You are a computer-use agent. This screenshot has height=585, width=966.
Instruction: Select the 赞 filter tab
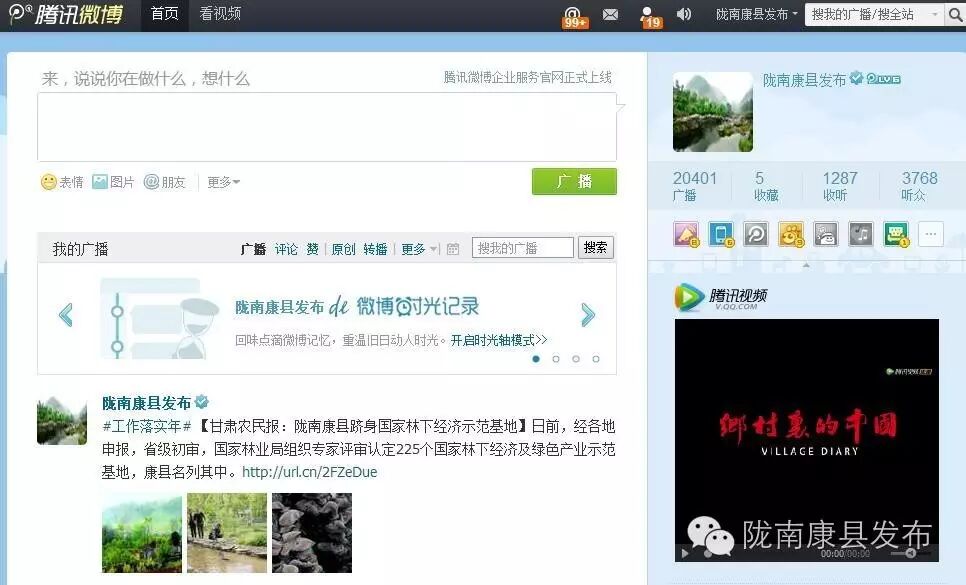[x=312, y=249]
